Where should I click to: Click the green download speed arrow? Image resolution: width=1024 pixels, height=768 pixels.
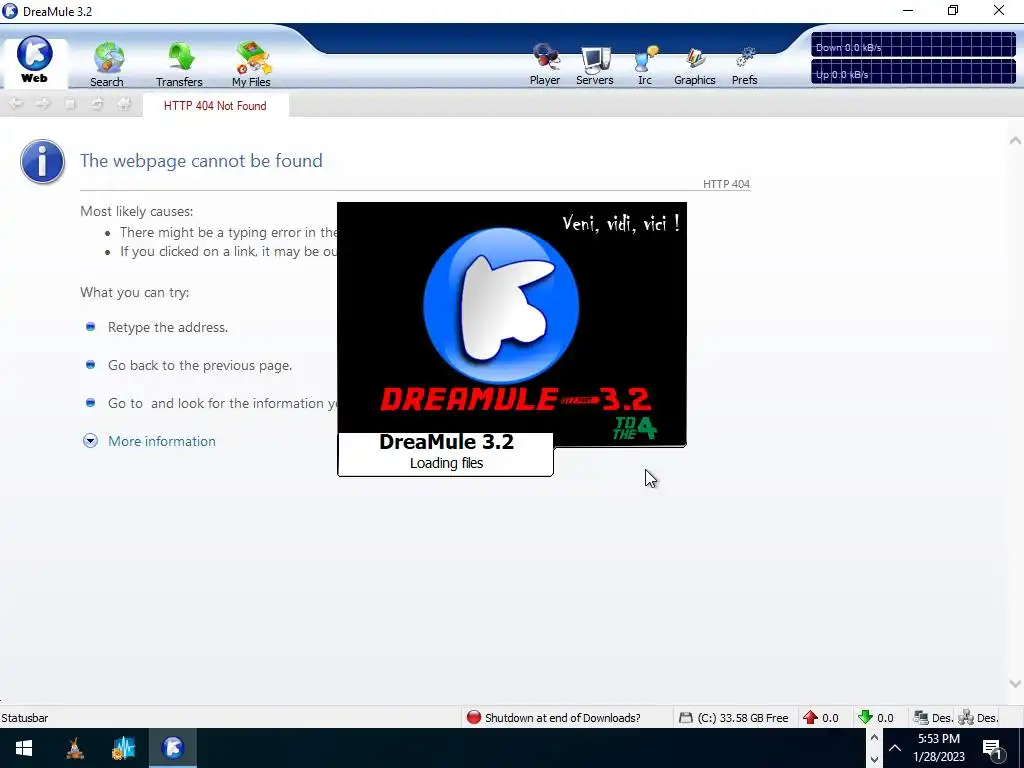(865, 718)
